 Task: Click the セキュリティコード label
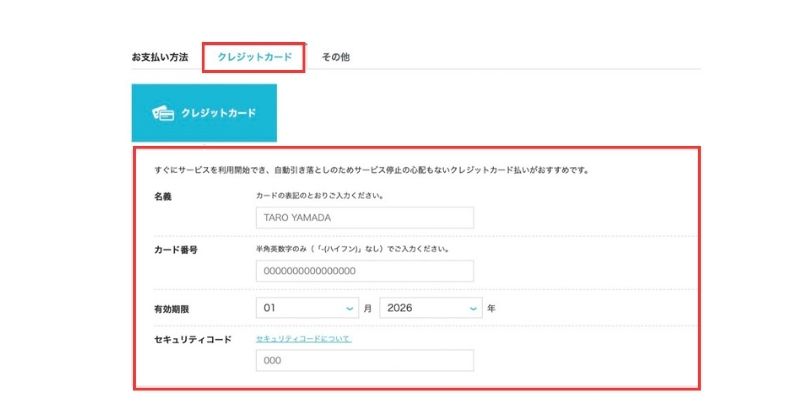coord(193,339)
